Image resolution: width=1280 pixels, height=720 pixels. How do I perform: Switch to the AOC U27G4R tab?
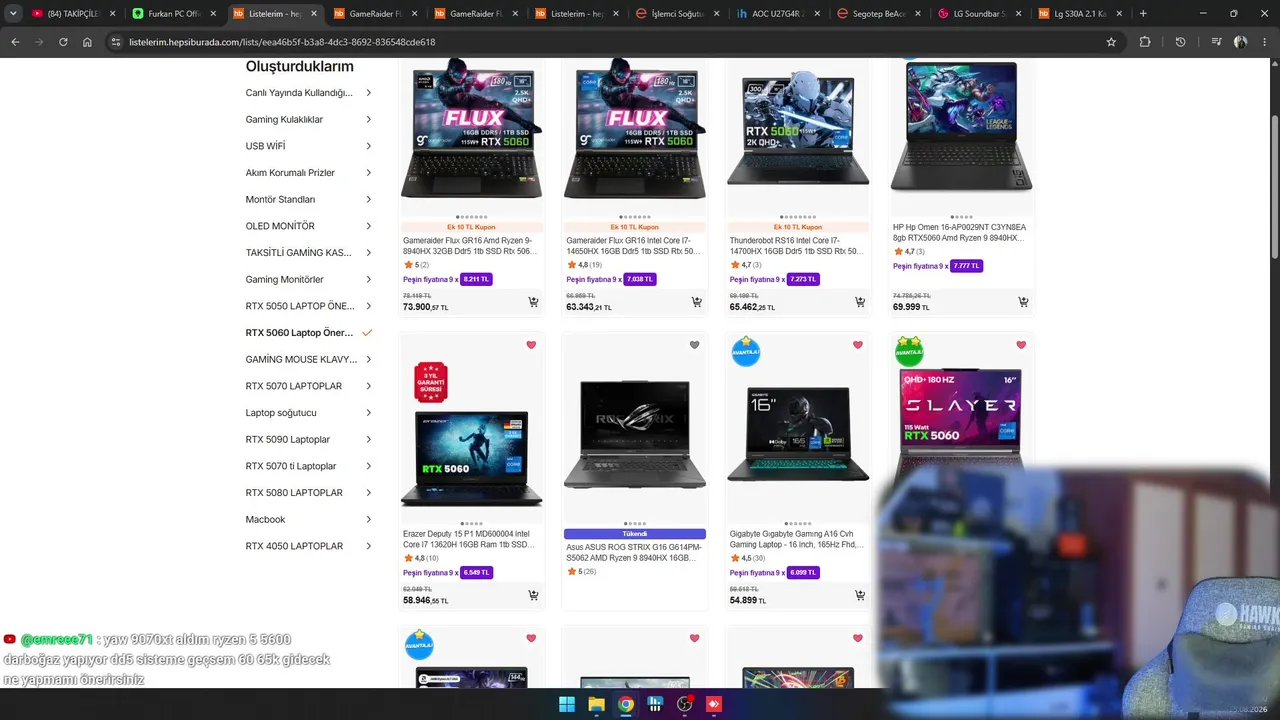point(778,14)
